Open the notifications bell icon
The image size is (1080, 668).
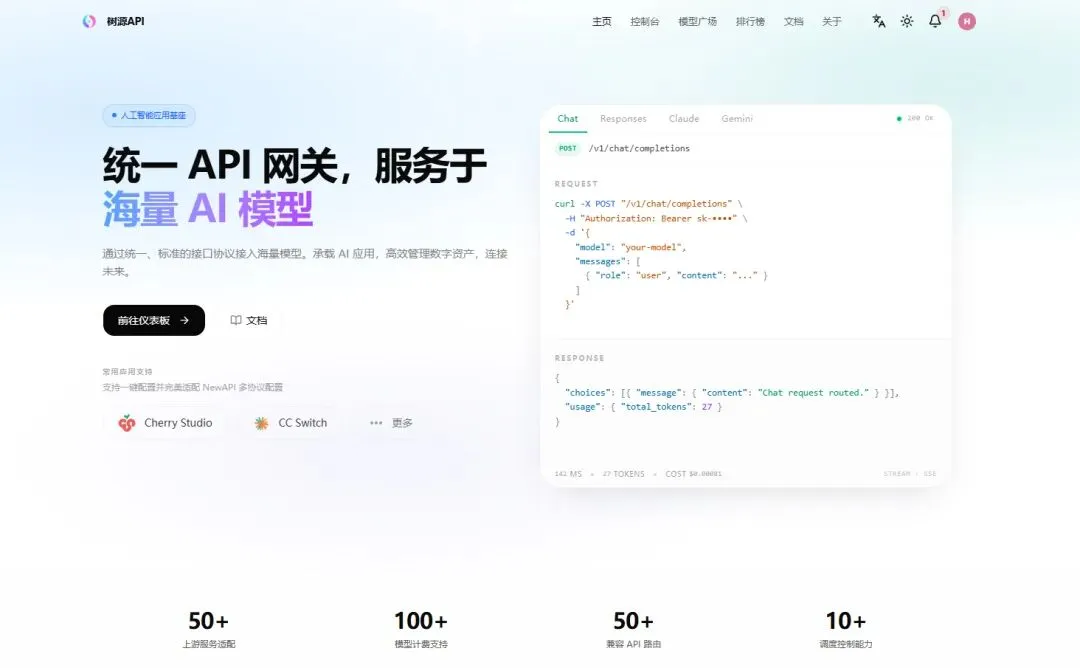pyautogui.click(x=935, y=21)
